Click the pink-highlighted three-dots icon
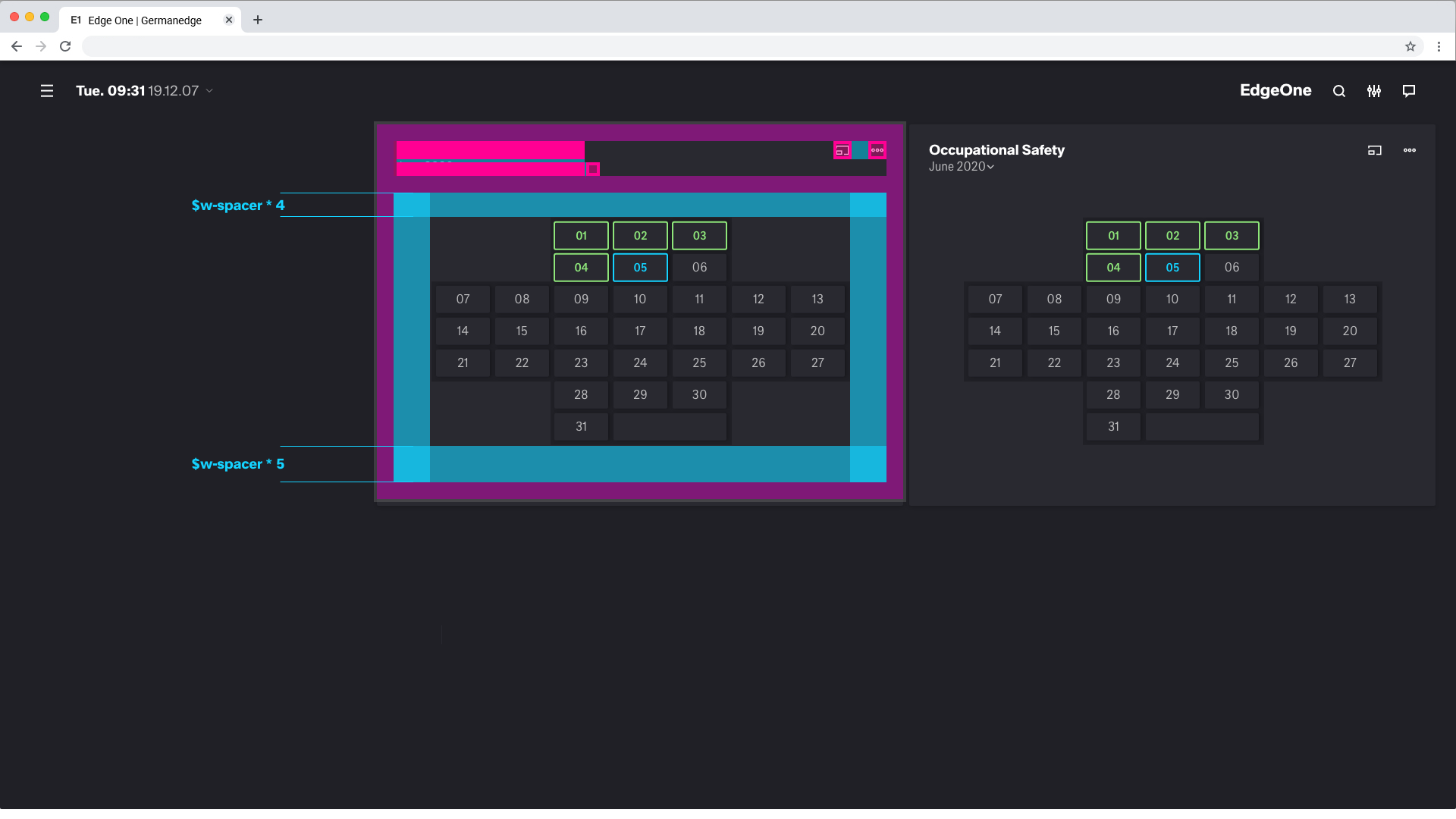The height and width of the screenshot is (819, 1456). (877, 150)
